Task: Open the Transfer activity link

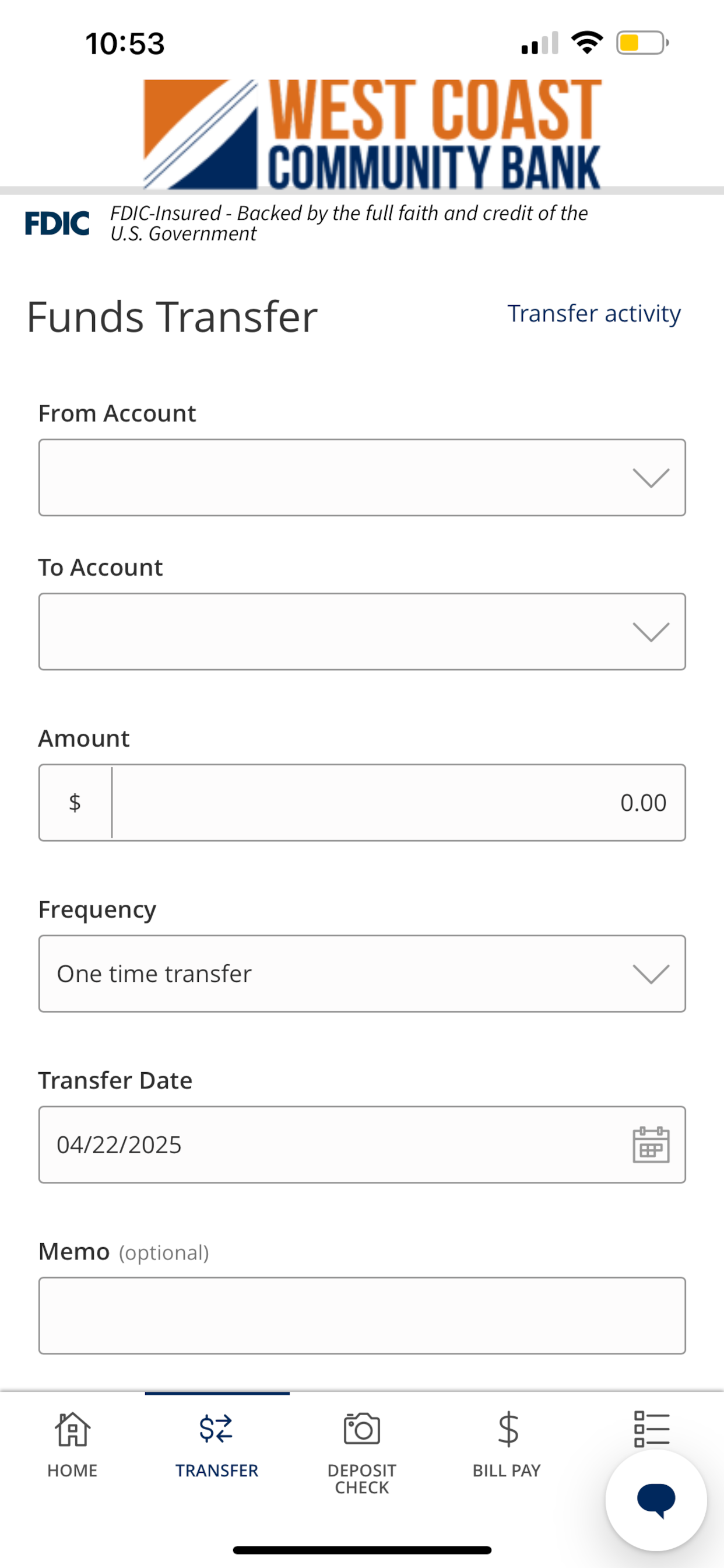Action: (594, 313)
